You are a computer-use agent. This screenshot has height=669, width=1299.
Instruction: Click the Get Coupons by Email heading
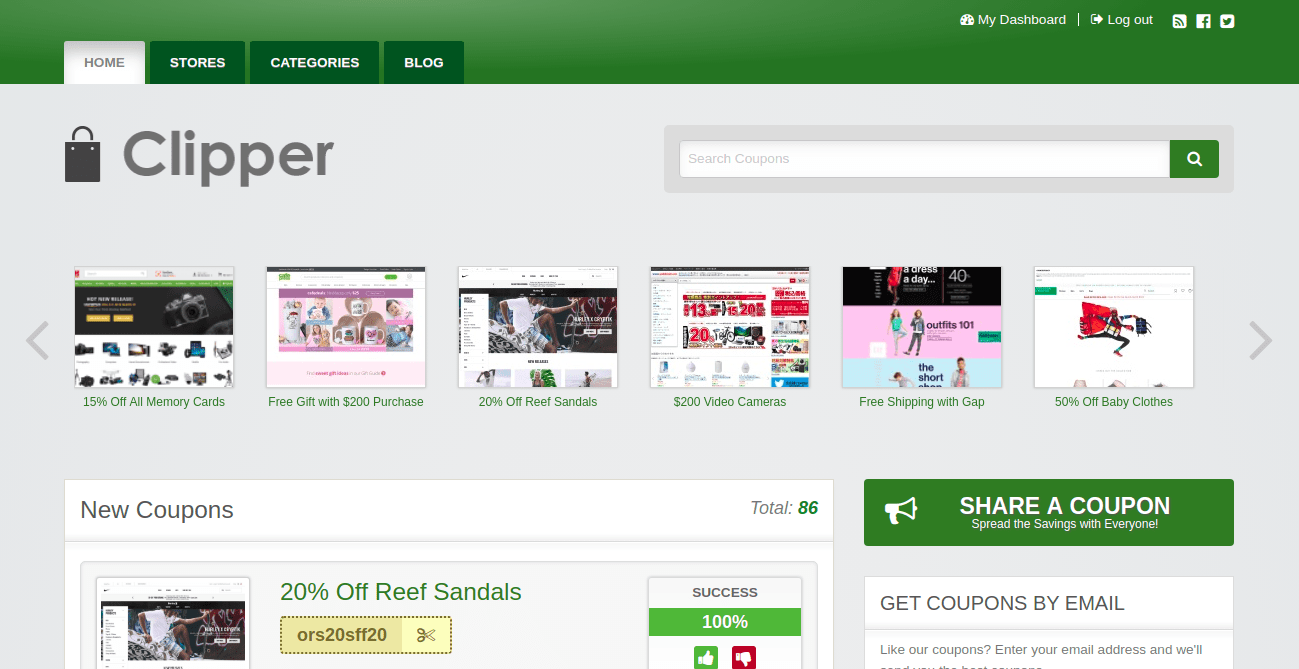(x=1002, y=603)
